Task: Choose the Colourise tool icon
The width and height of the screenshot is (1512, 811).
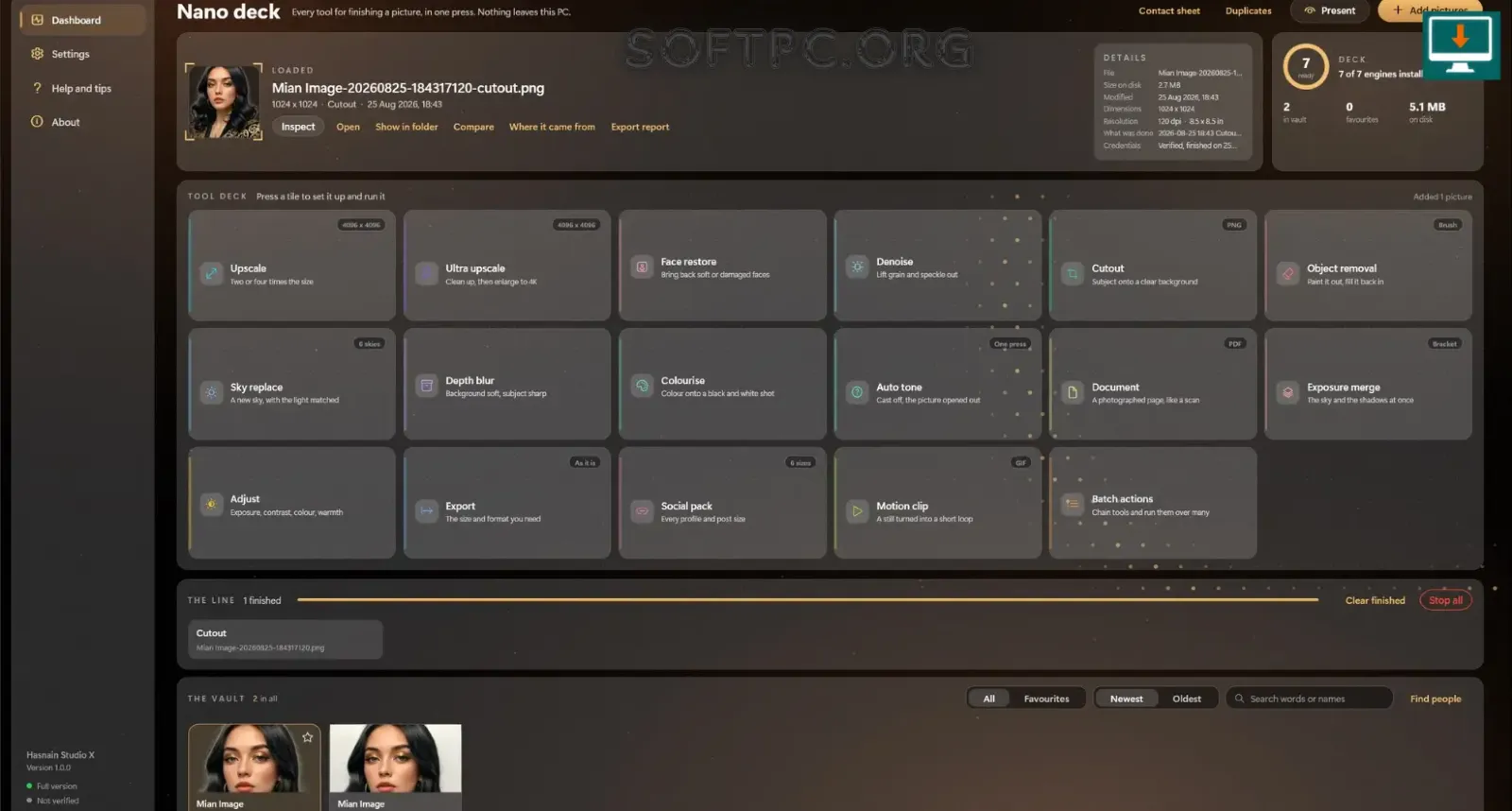Action: pos(642,386)
